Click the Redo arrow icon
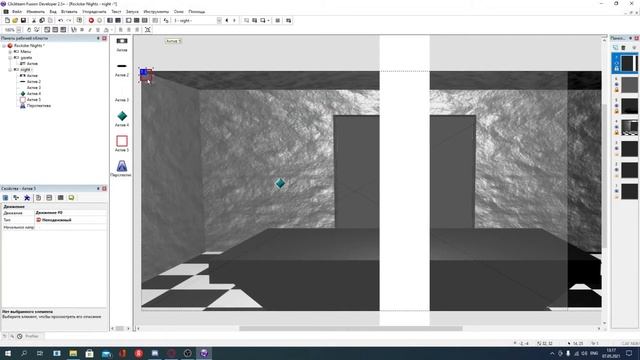The height and width of the screenshot is (360, 640). pos(69,20)
